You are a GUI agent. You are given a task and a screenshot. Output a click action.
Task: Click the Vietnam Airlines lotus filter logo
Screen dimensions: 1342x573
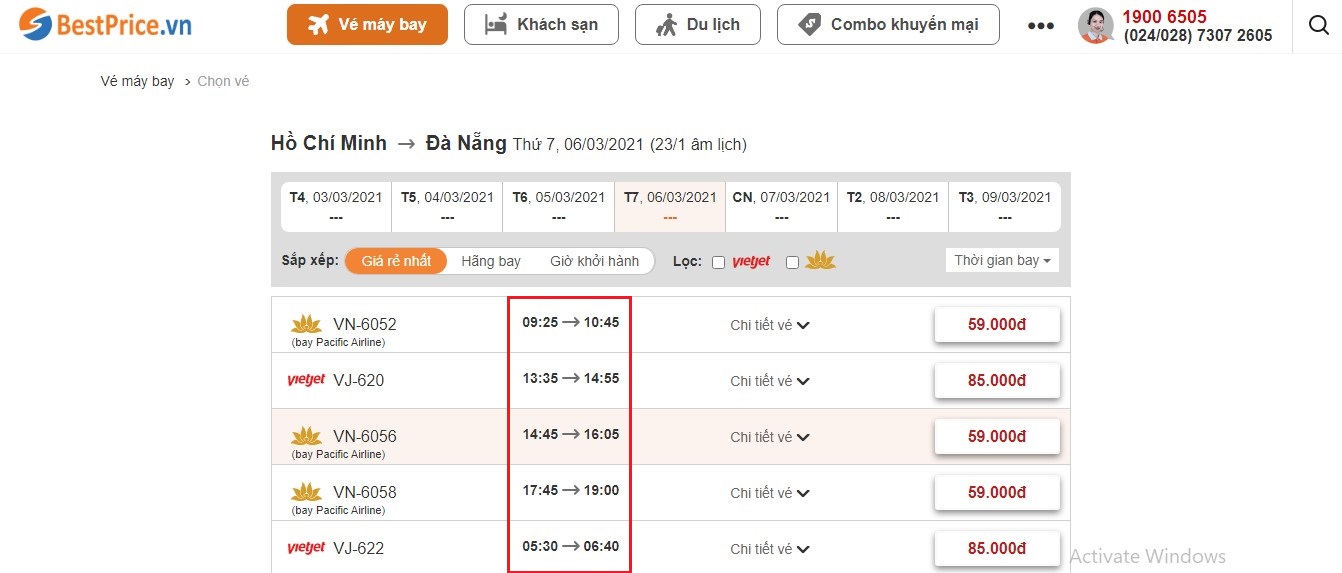pyautogui.click(x=821, y=261)
